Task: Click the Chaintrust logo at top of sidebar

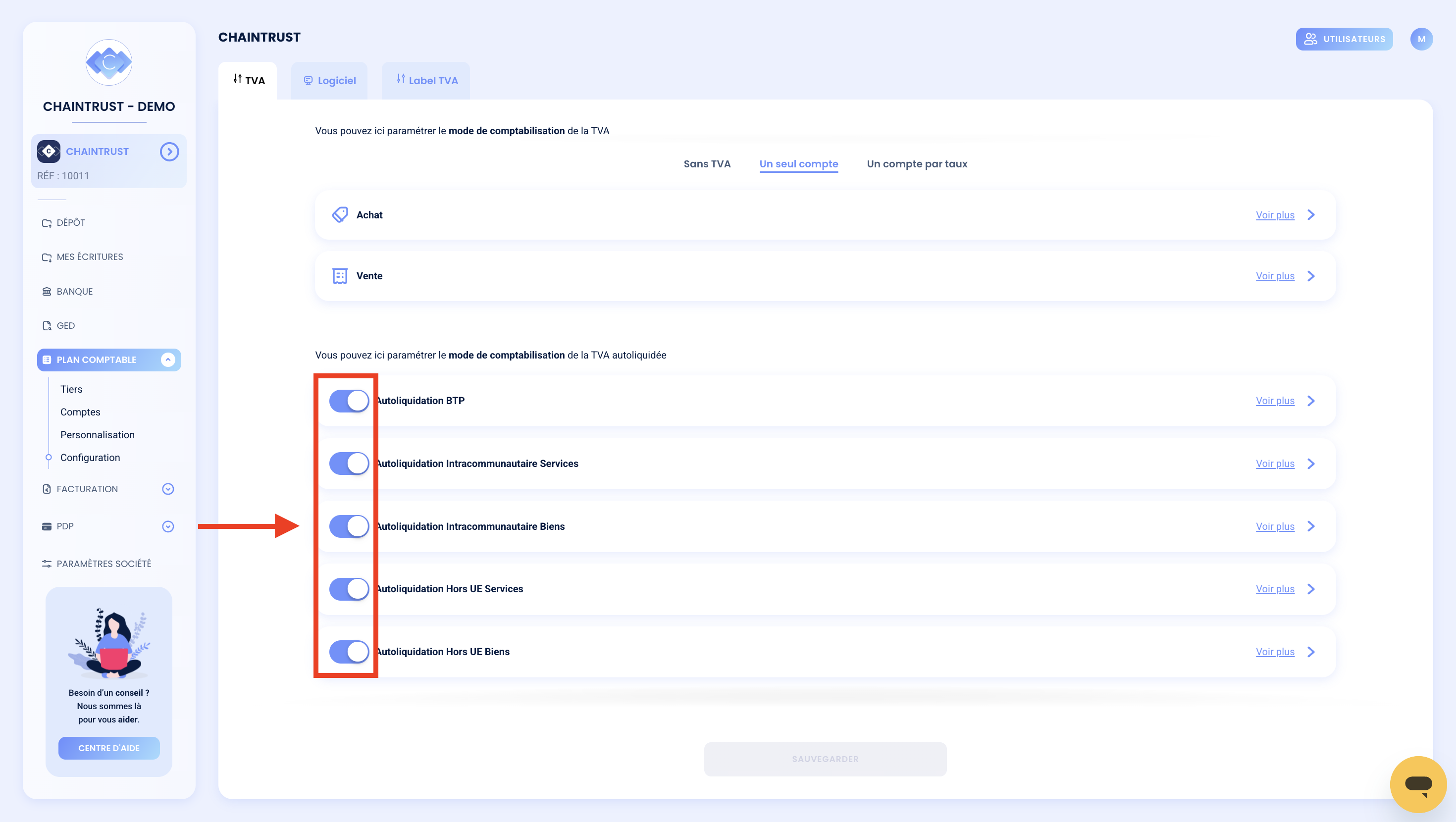Action: pyautogui.click(x=108, y=62)
